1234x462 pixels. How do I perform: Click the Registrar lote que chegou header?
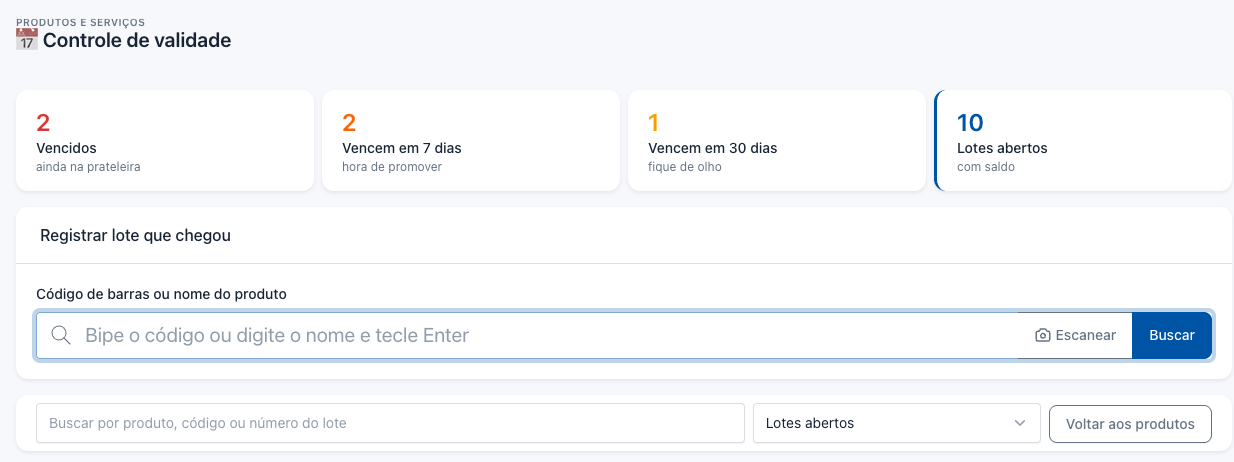[135, 236]
